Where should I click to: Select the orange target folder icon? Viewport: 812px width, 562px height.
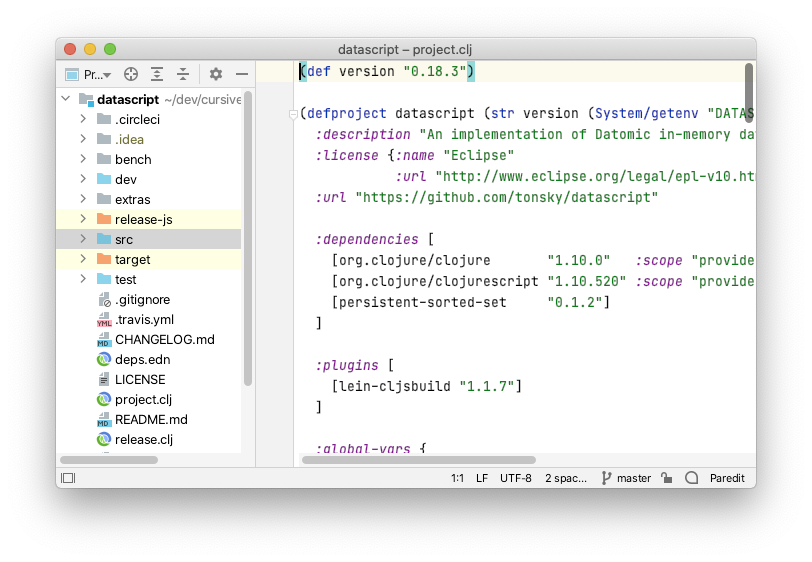(104, 259)
